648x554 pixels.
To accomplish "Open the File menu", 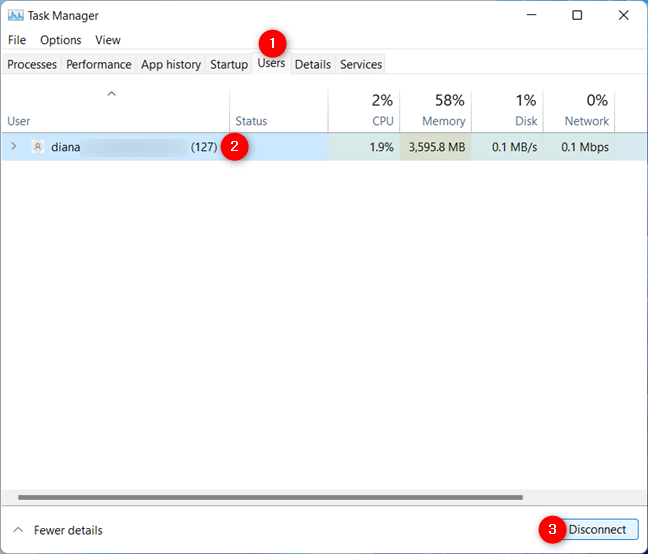I will 17,40.
